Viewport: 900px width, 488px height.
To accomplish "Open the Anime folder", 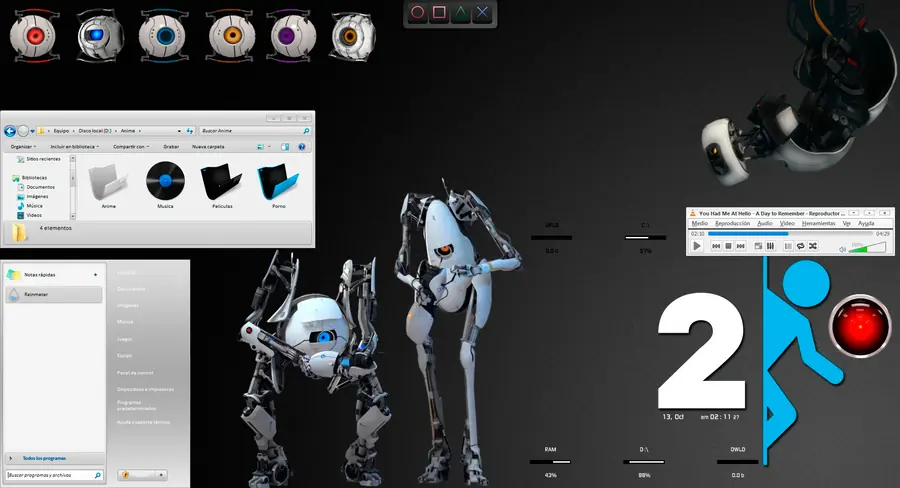I will tap(108, 186).
